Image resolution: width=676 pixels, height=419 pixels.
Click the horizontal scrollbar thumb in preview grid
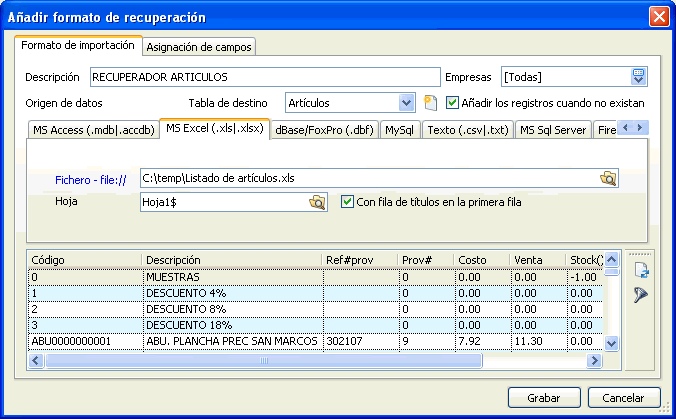coord(264,360)
